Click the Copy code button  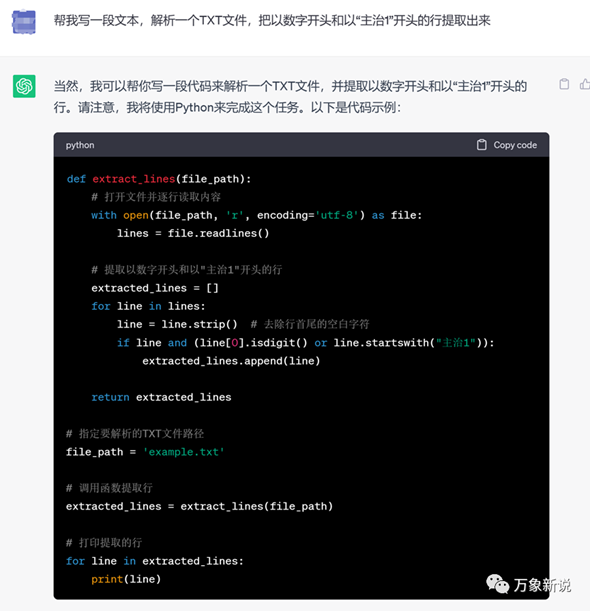pos(507,145)
